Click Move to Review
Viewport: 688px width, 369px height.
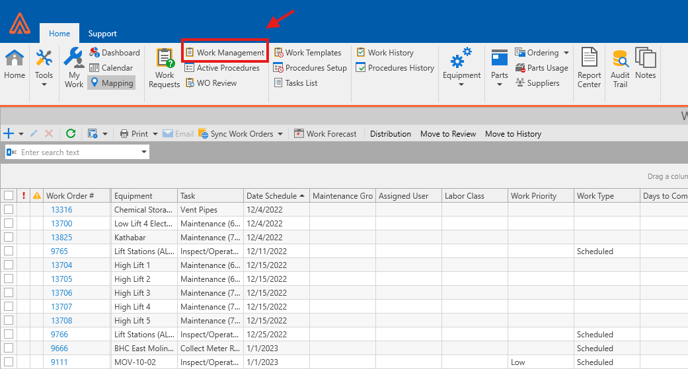tap(448, 134)
